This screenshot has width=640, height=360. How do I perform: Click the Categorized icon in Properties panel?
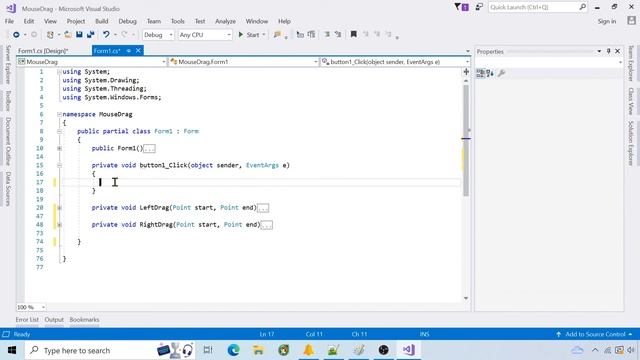(x=480, y=73)
